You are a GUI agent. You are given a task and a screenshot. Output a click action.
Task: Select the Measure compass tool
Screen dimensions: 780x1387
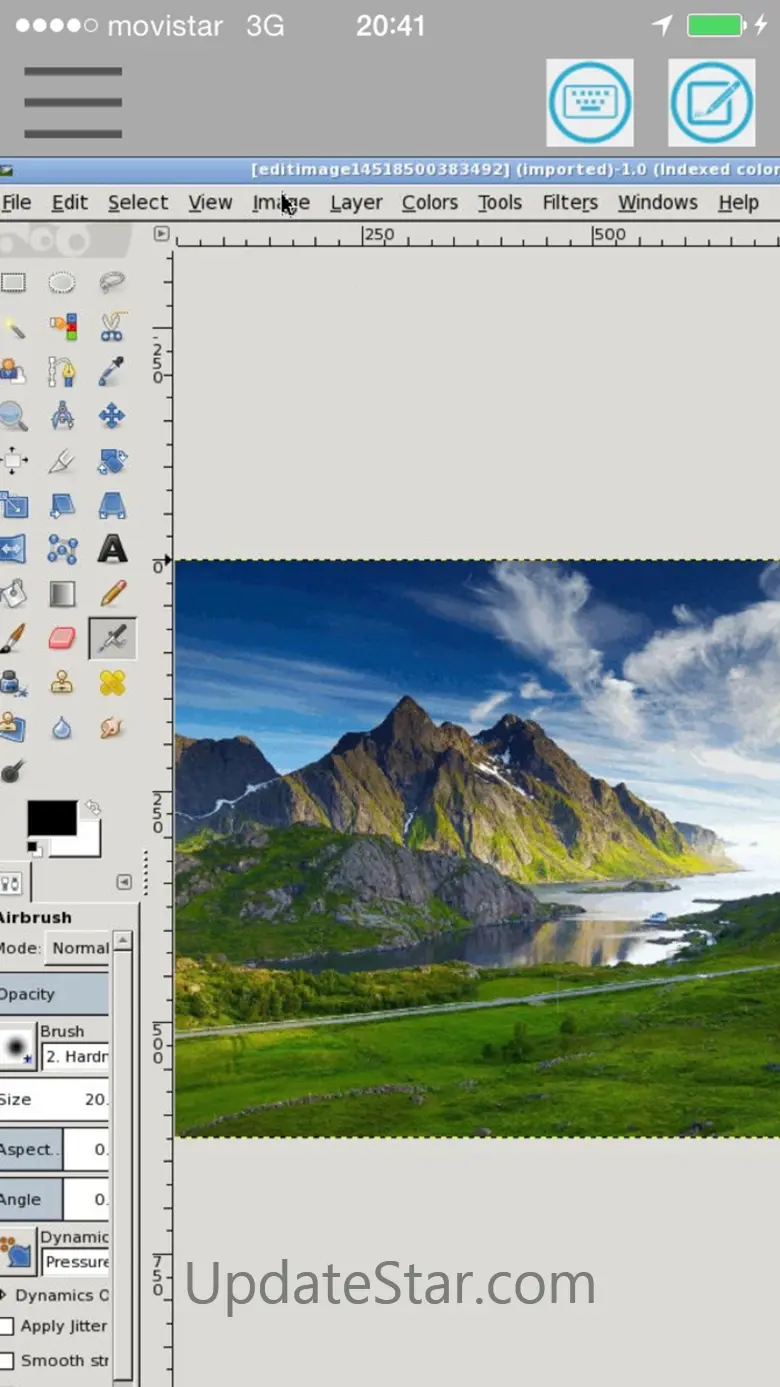pyautogui.click(x=62, y=415)
